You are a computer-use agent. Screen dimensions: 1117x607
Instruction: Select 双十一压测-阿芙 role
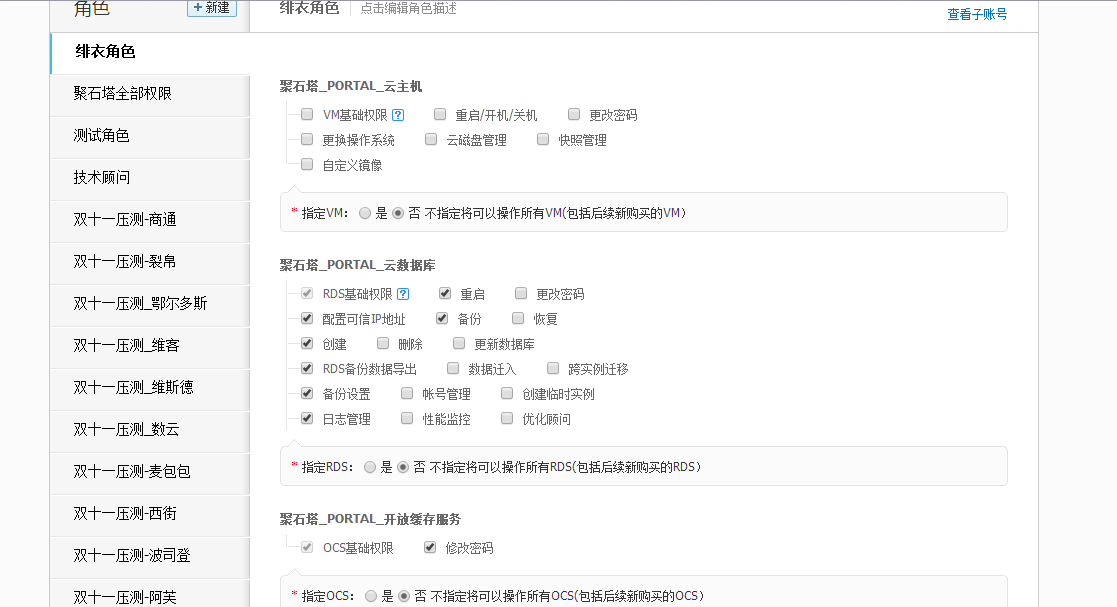[x=150, y=593]
